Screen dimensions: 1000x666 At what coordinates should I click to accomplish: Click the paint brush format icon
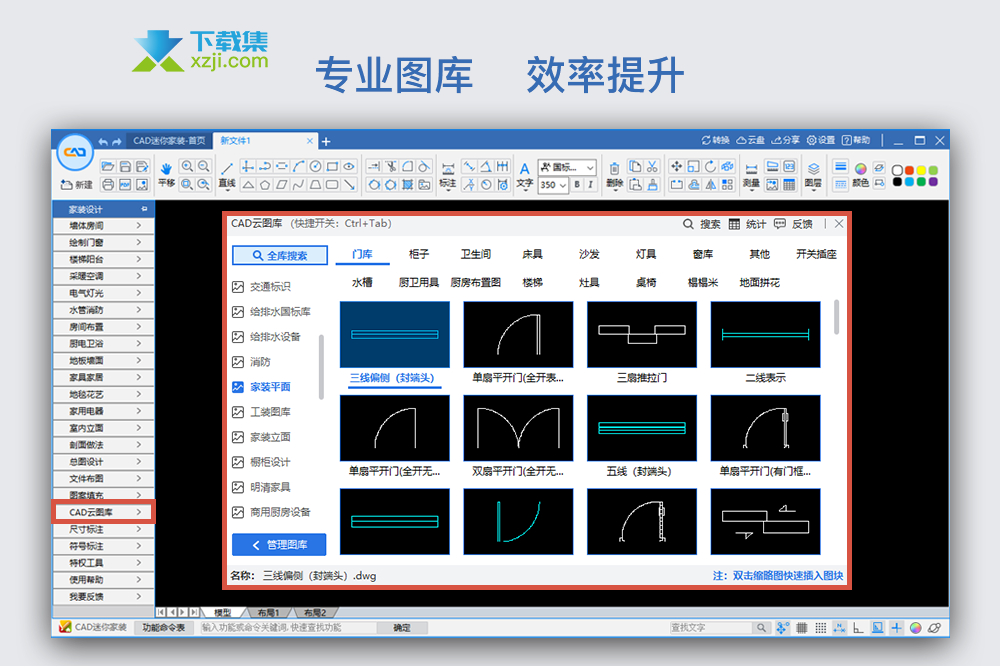click(x=652, y=184)
